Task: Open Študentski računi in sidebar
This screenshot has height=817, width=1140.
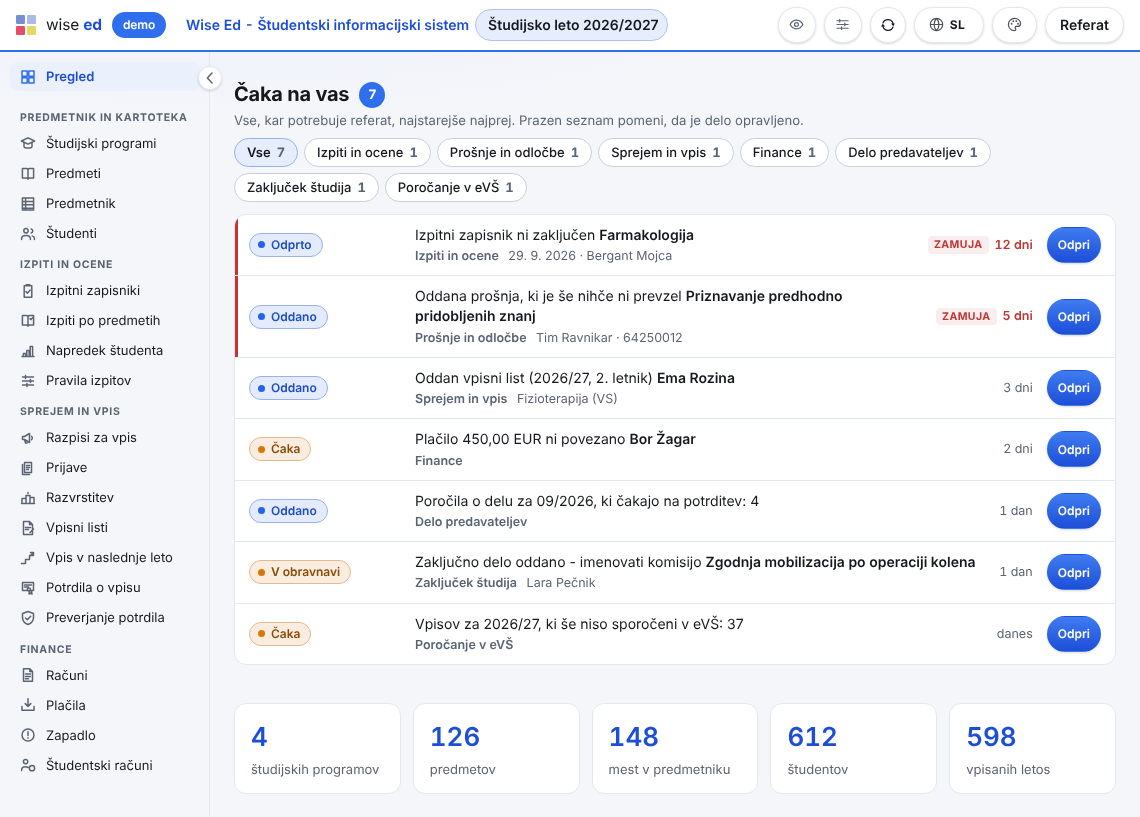Action: click(99, 765)
